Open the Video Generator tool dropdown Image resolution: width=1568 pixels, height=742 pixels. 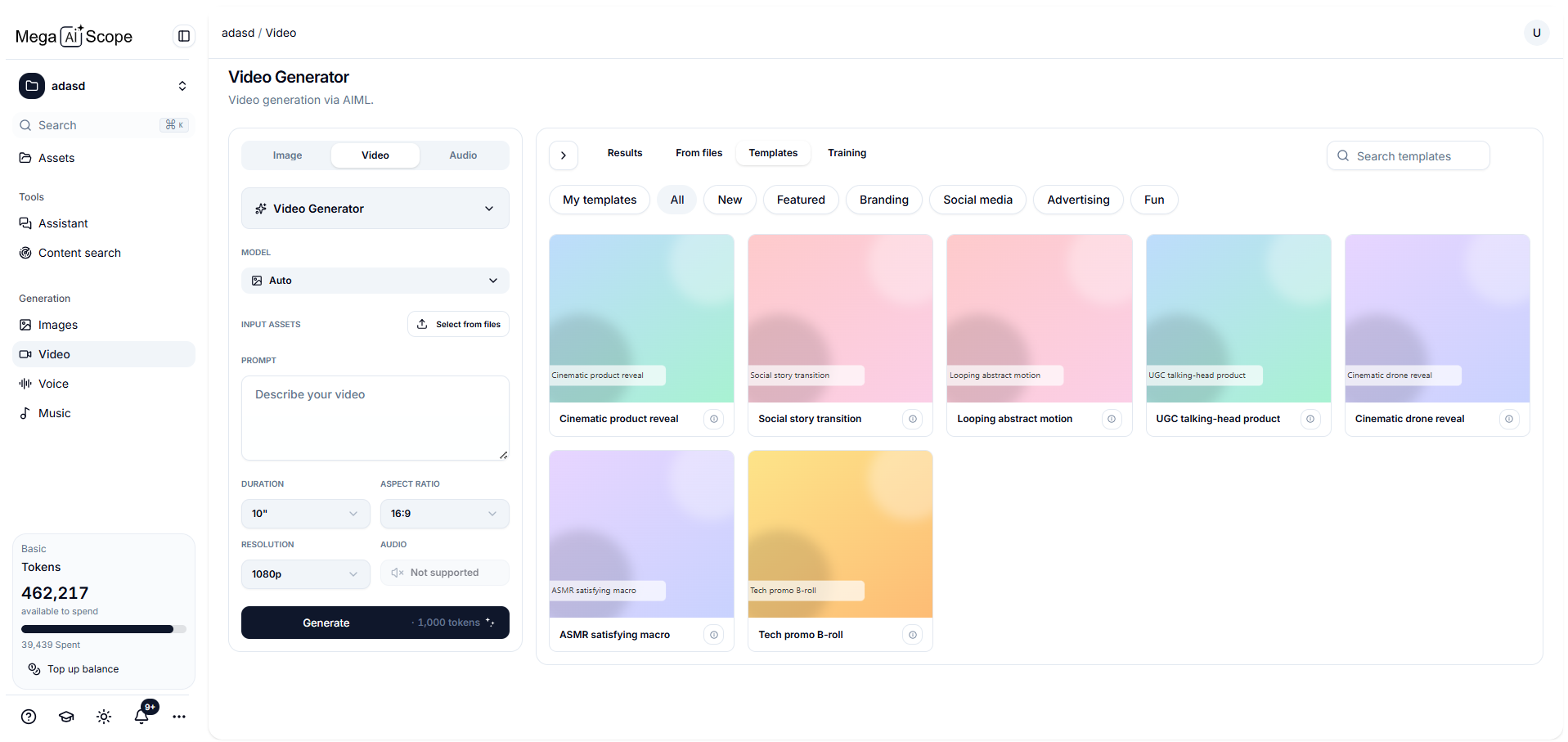coord(375,209)
